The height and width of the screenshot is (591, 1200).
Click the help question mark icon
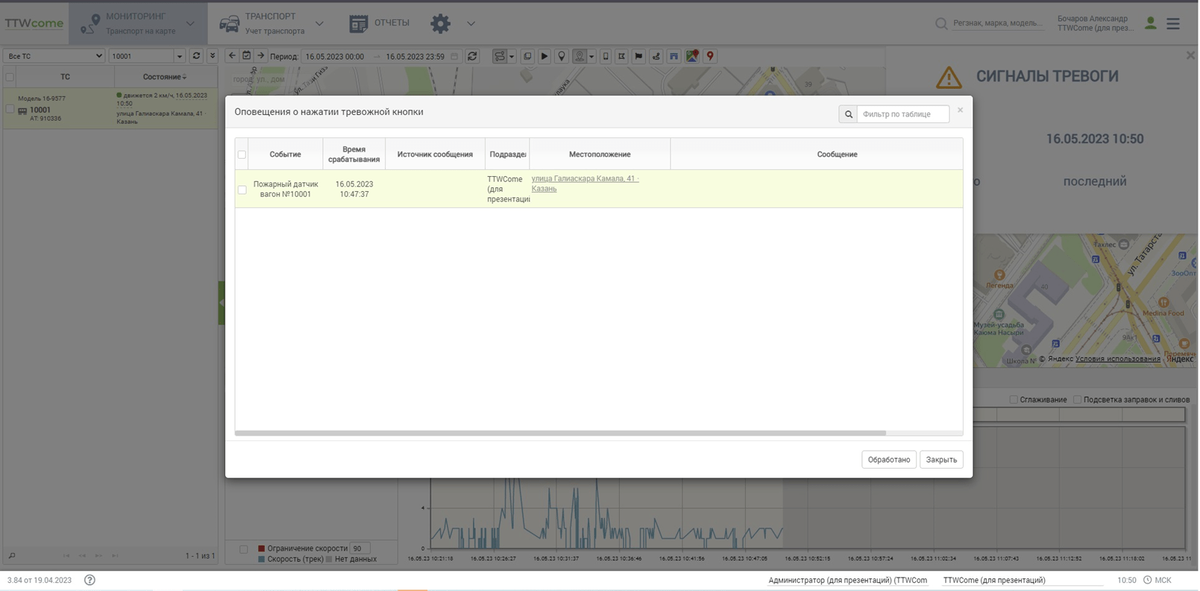(89, 580)
